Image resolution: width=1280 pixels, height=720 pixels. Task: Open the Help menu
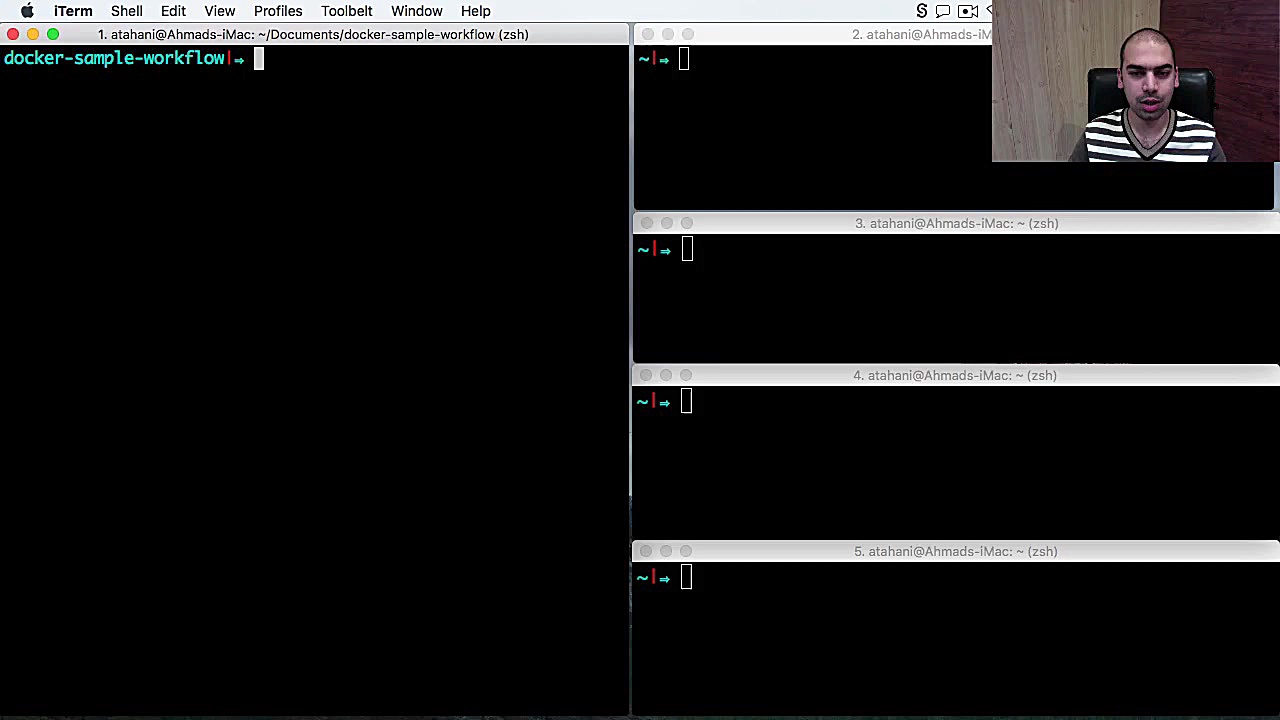coord(476,11)
